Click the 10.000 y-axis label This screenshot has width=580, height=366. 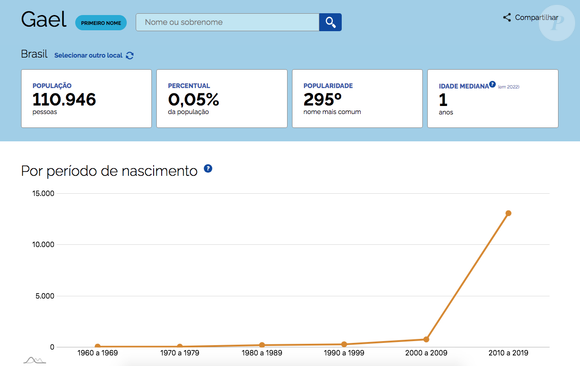[x=43, y=244]
